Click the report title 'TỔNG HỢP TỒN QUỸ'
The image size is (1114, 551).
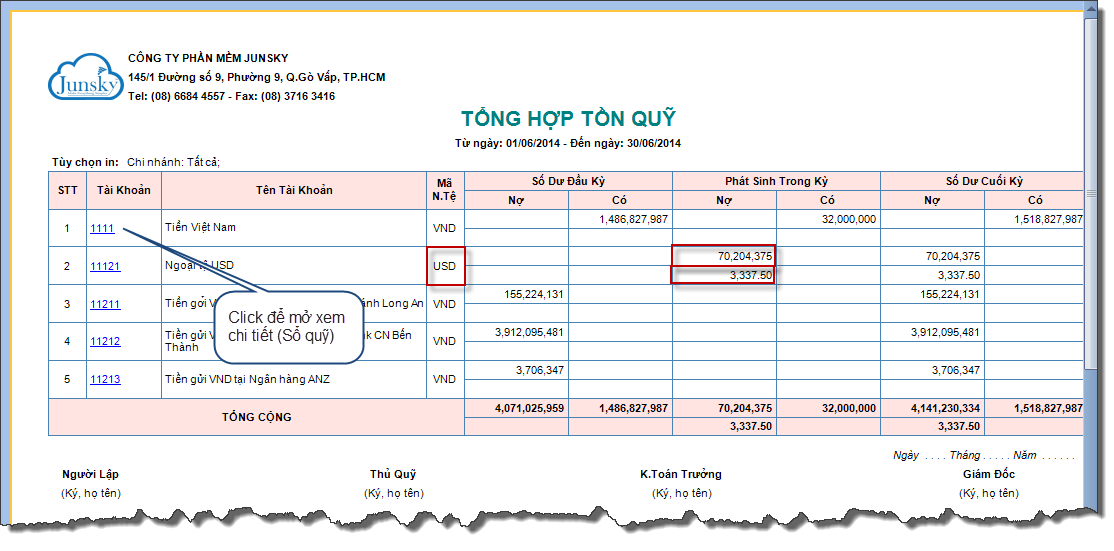(568, 119)
